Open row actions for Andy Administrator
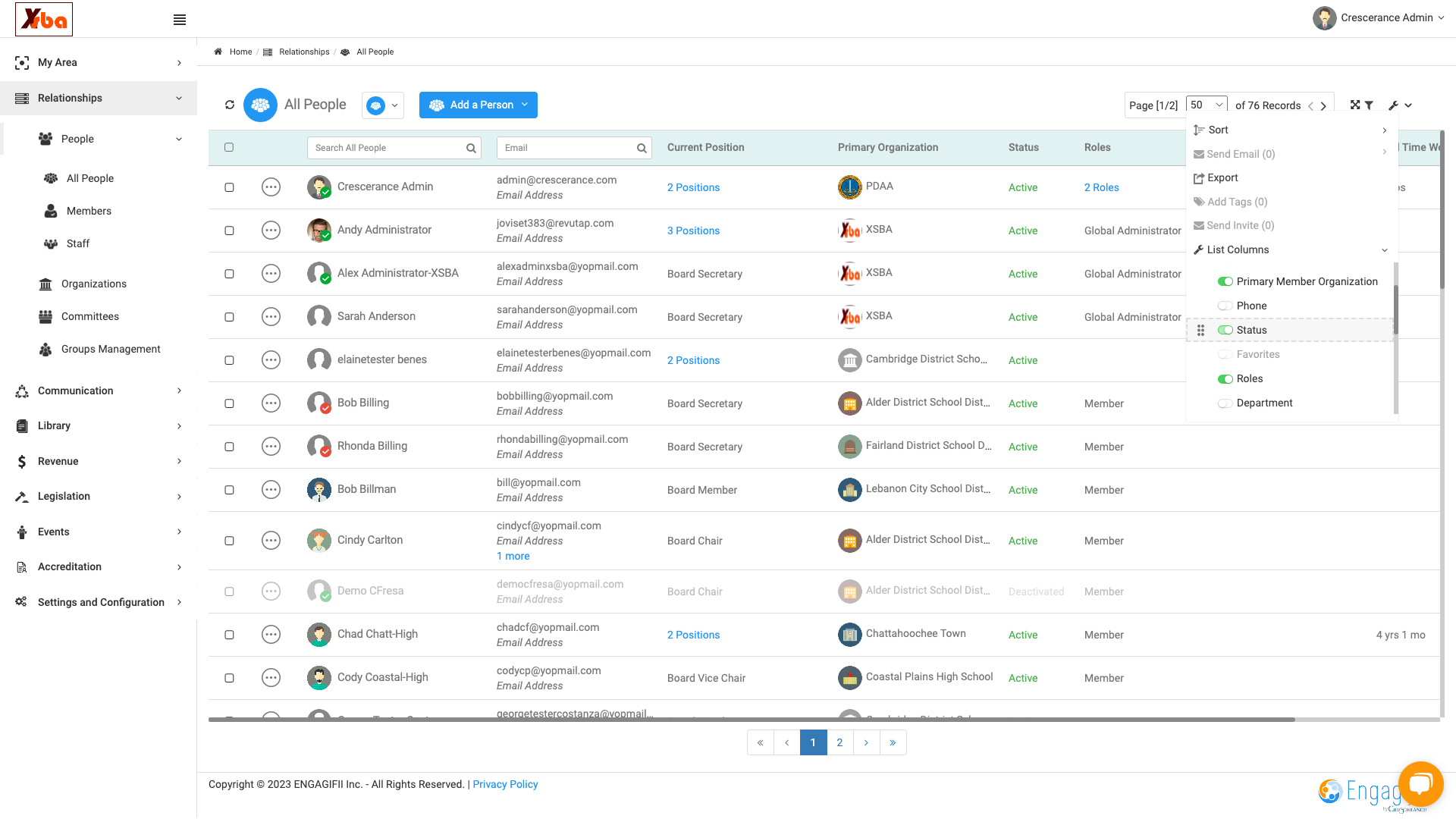 (271, 231)
